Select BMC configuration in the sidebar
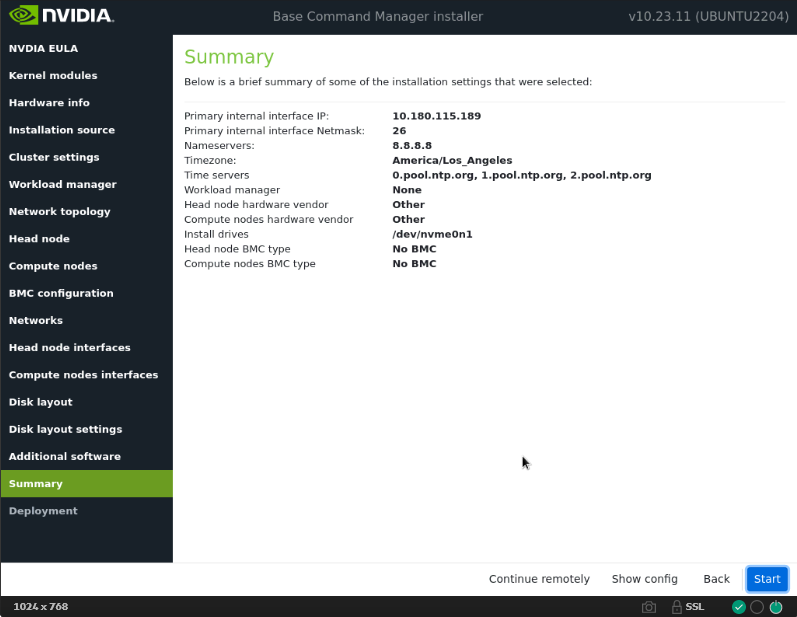This screenshot has height=617, width=797. pos(61,293)
